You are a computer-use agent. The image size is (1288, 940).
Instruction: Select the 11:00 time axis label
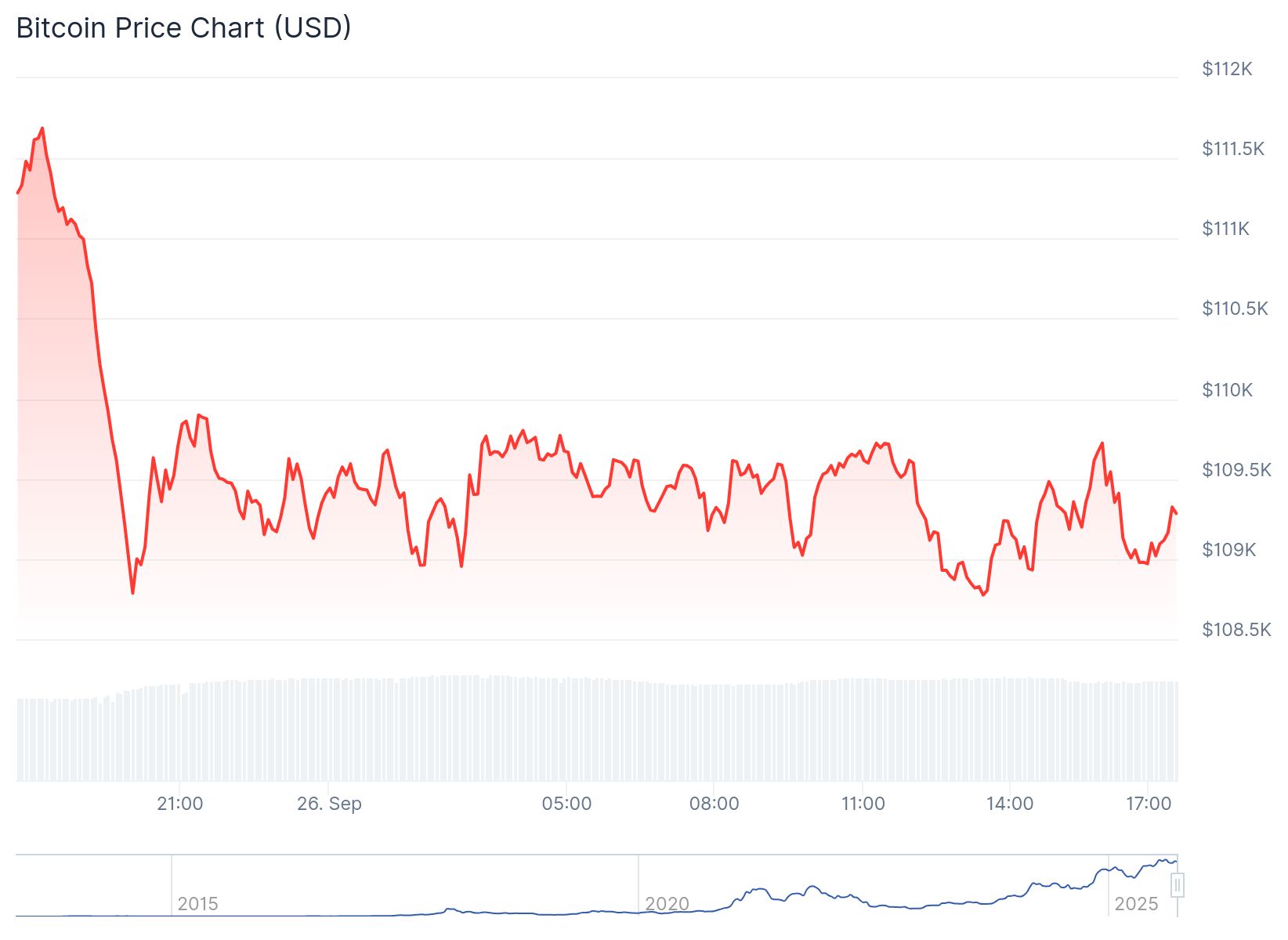point(863,804)
